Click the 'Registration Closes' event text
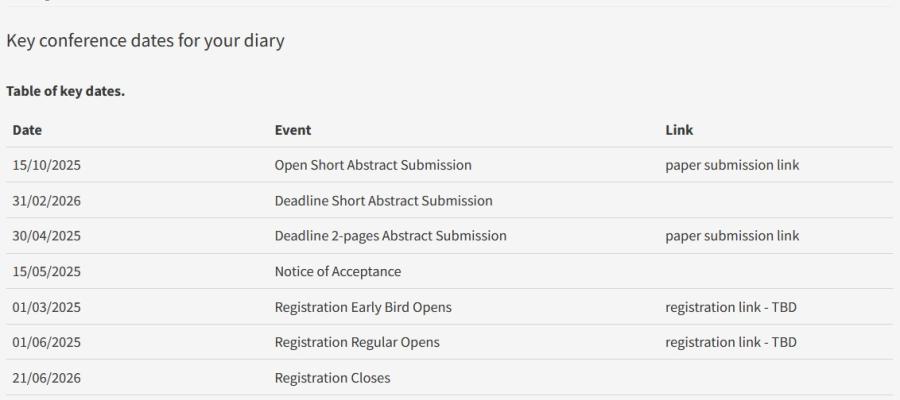The width and height of the screenshot is (900, 400). click(x=332, y=378)
